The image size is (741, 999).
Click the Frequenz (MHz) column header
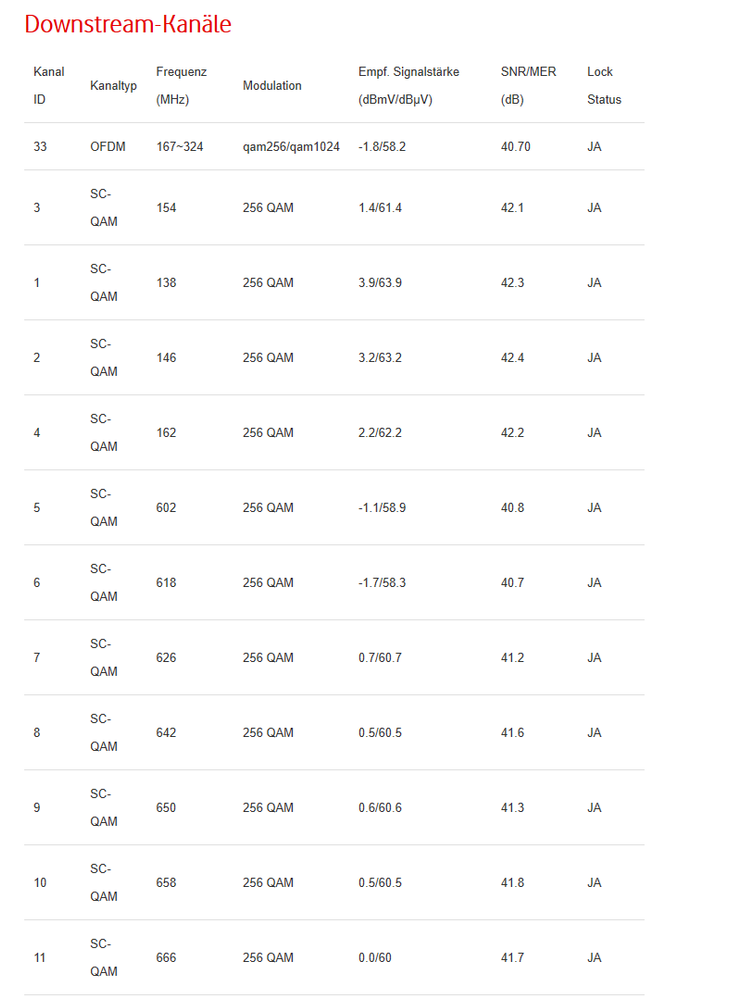[x=181, y=85]
